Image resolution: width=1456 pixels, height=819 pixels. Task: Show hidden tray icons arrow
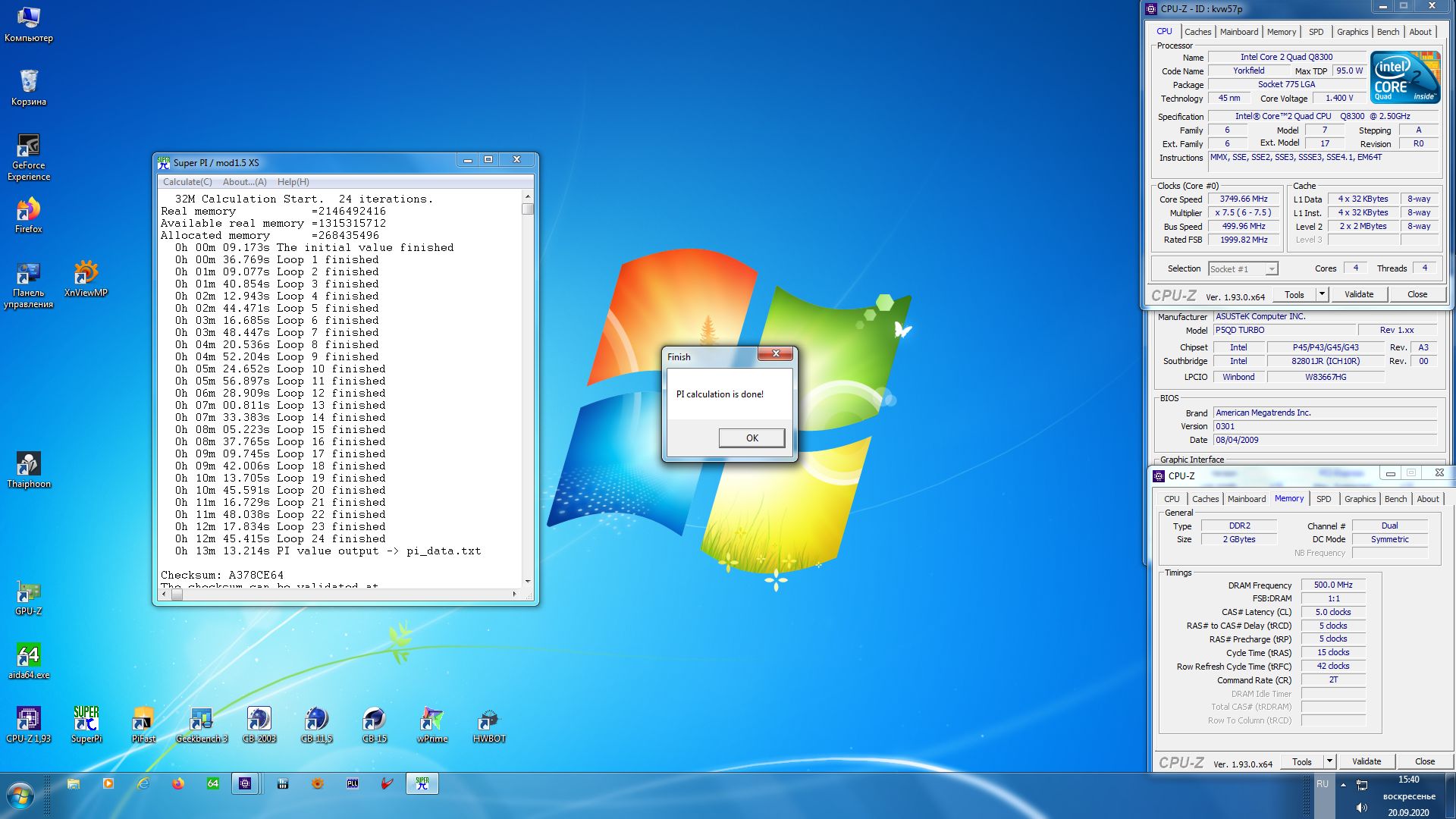tap(1343, 785)
